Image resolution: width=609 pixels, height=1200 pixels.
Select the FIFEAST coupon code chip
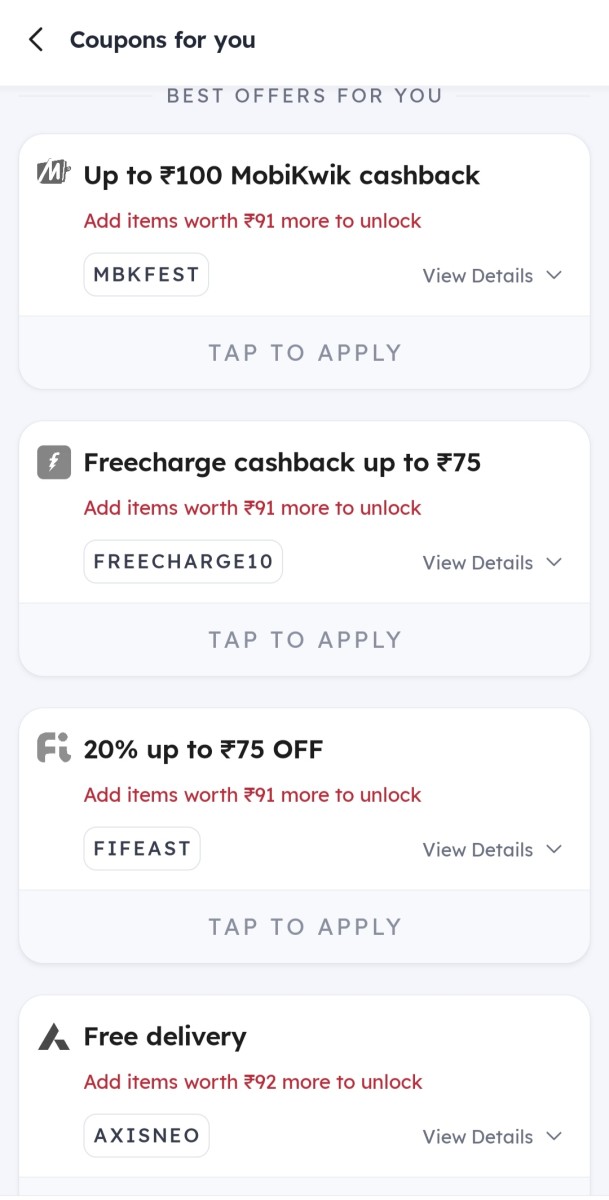141,848
